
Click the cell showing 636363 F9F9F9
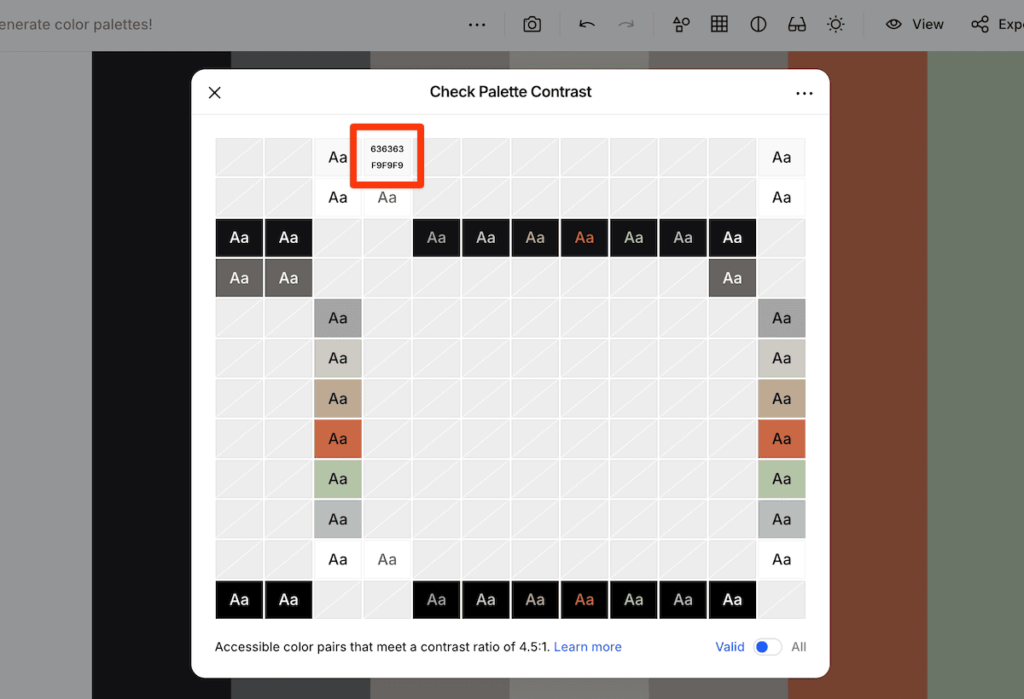pos(387,157)
